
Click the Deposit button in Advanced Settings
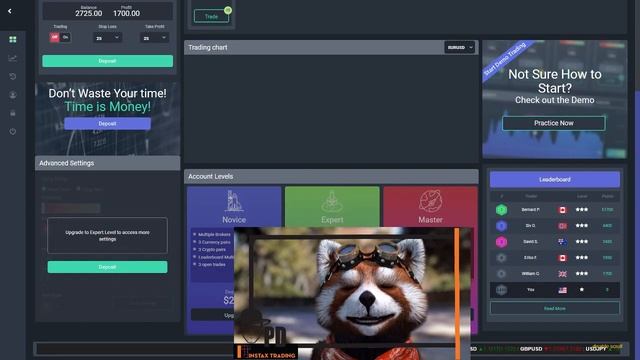tap(107, 267)
